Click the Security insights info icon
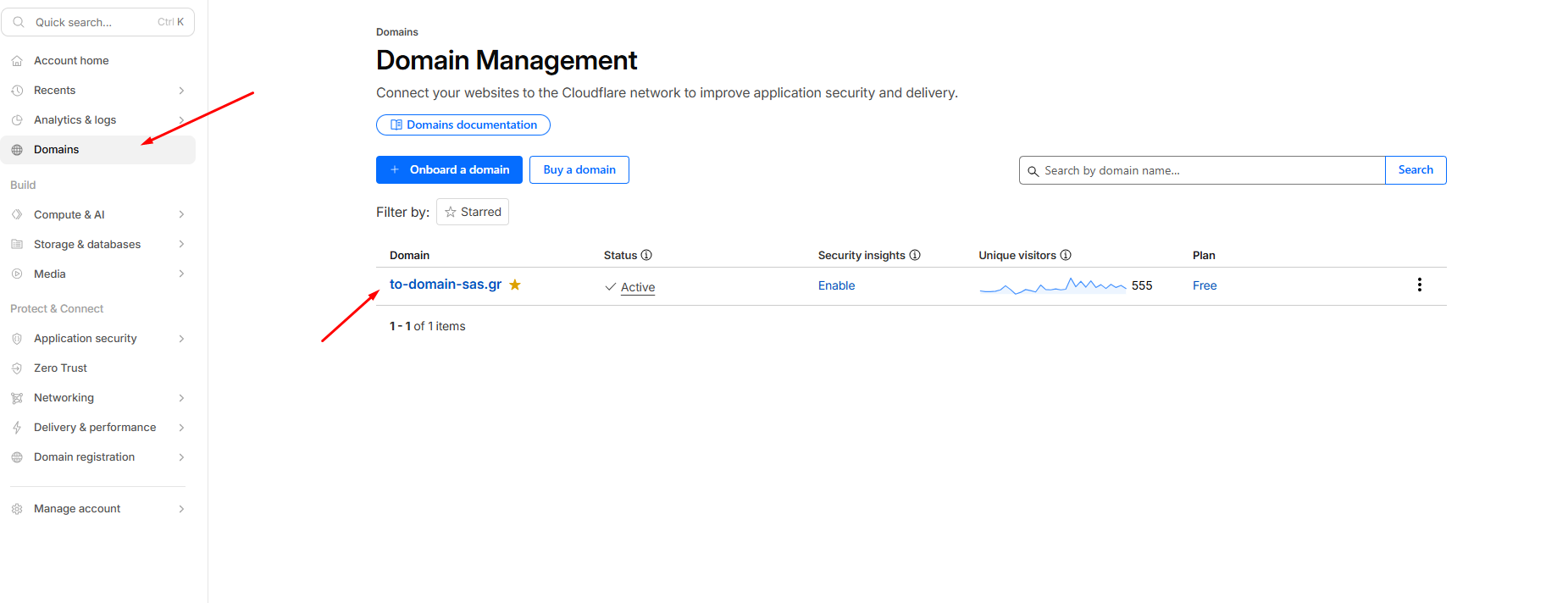This screenshot has width=1568, height=603. pos(915,255)
